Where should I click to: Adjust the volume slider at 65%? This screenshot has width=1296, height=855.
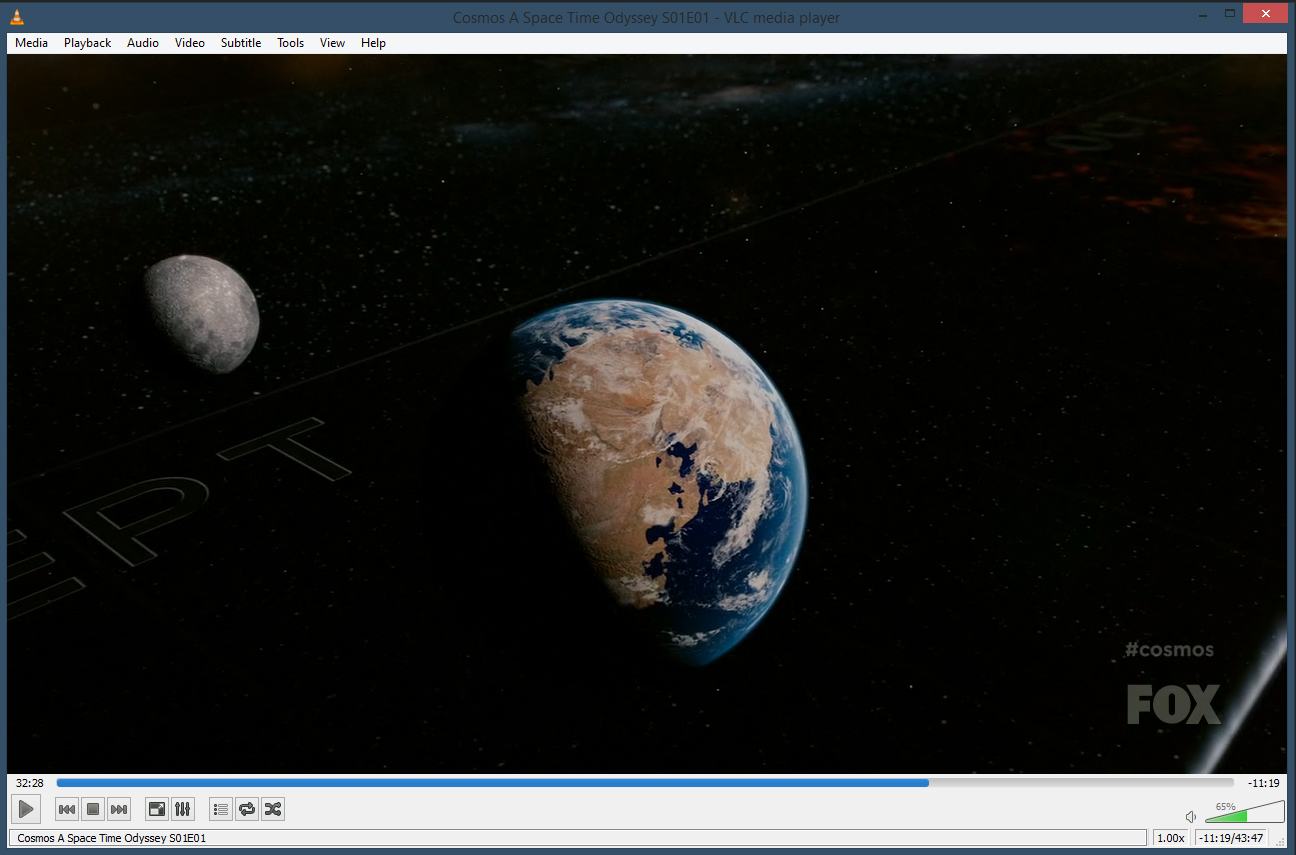coord(1244,812)
